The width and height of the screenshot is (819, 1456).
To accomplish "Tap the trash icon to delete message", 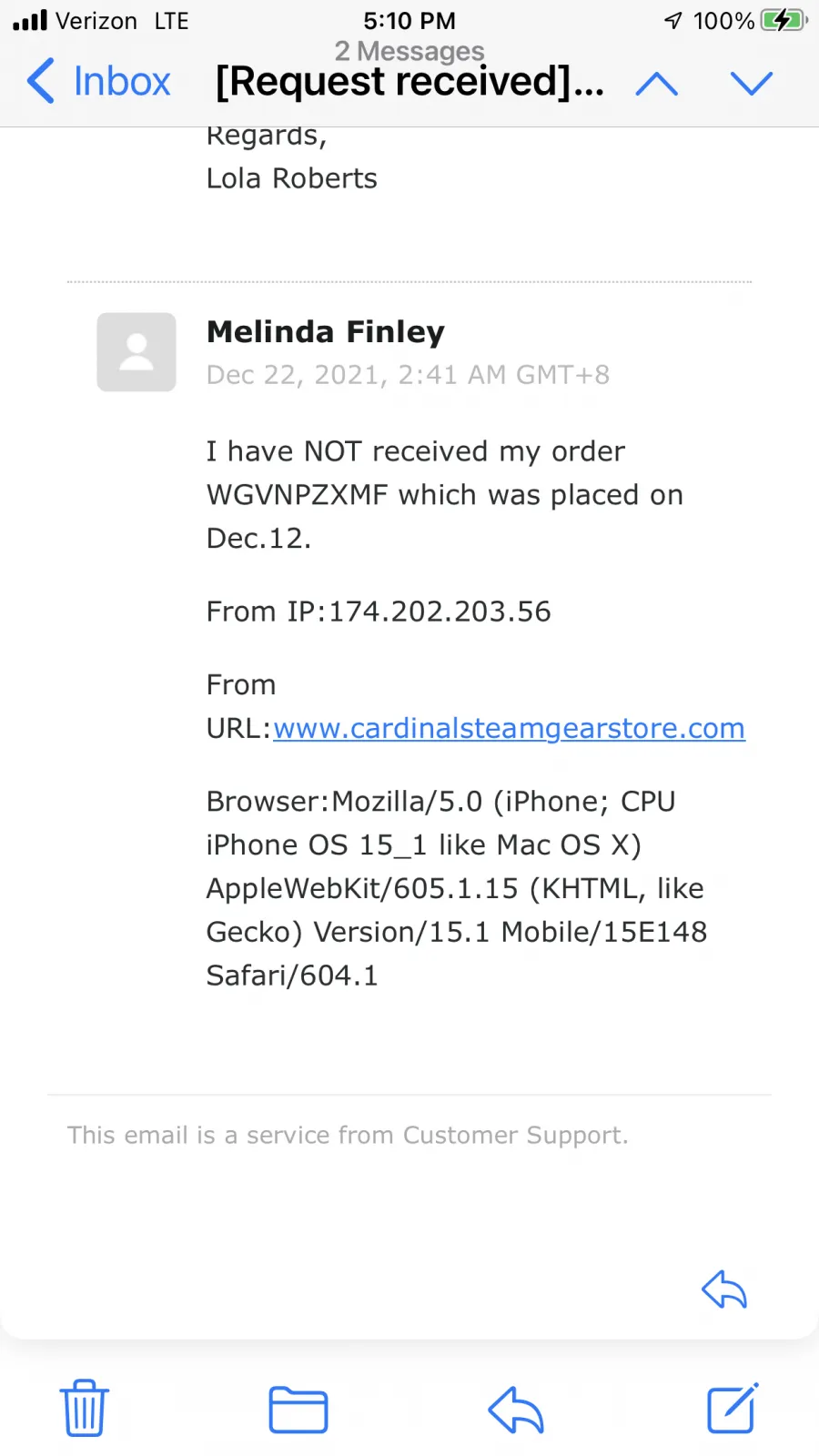I will 85,1409.
